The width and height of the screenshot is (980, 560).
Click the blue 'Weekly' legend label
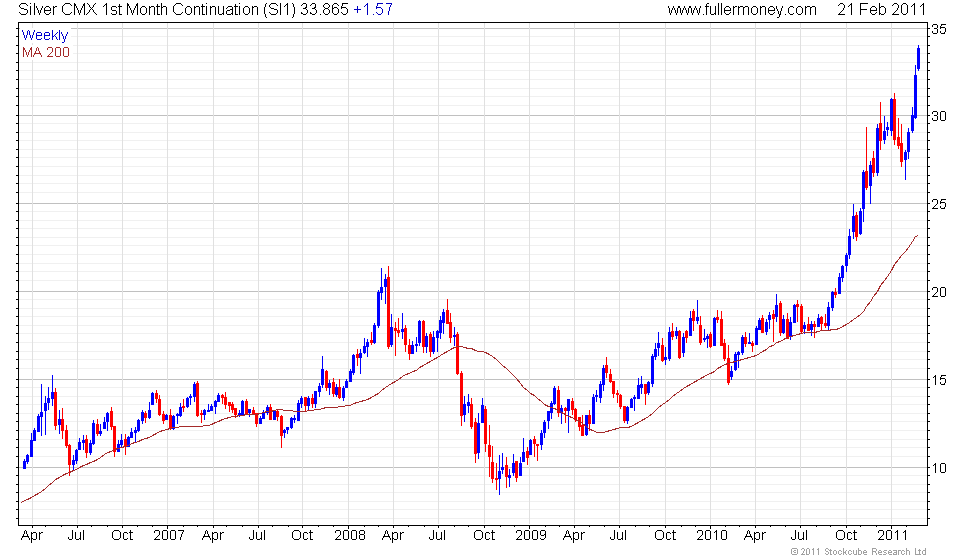(44, 36)
